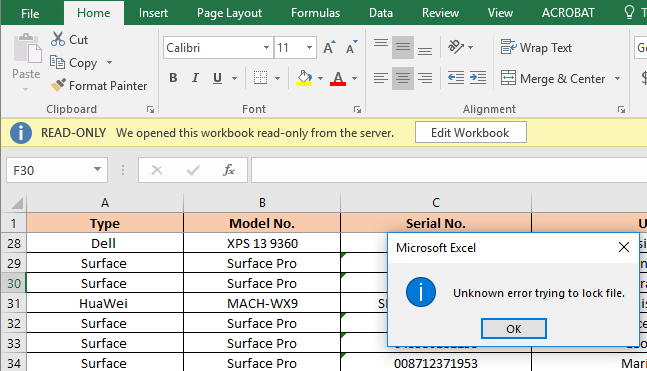Open the ACROBAT tab

pyautogui.click(x=568, y=13)
